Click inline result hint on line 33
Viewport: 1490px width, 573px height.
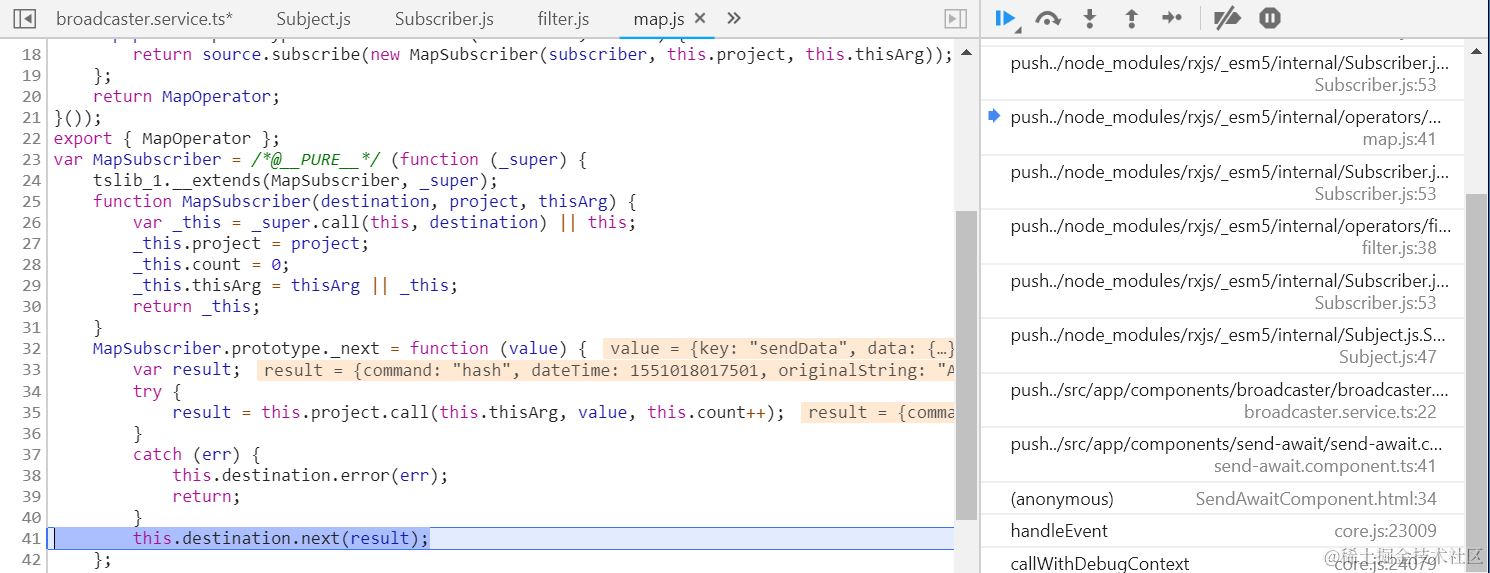pyautogui.click(x=606, y=370)
